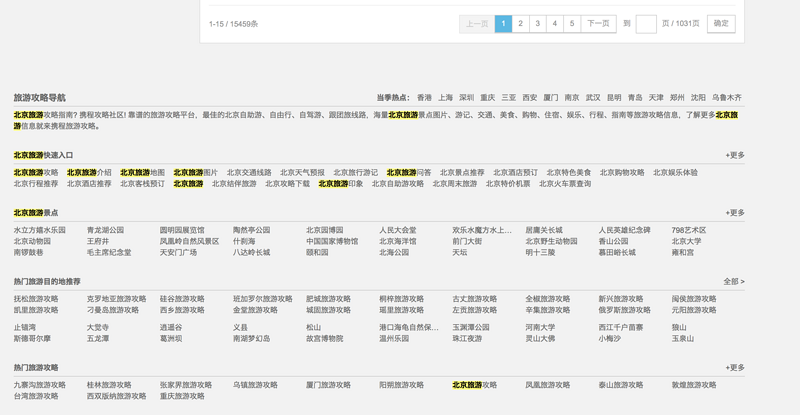The height and width of the screenshot is (415, 800).
Task: Open 桂林旅游攻略 link
Action: coord(109,385)
